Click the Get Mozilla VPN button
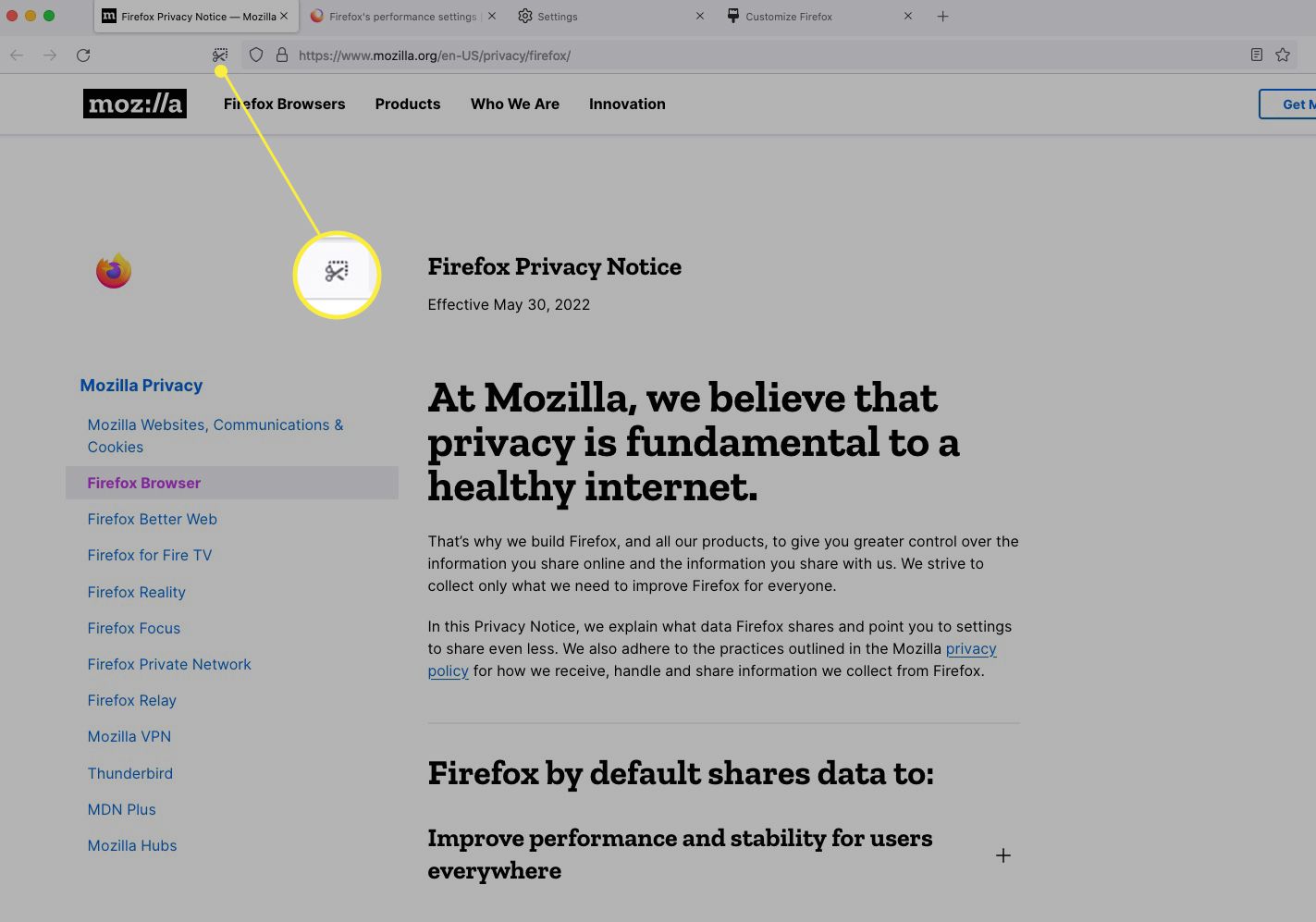This screenshot has height=922, width=1316. pos(1288,104)
